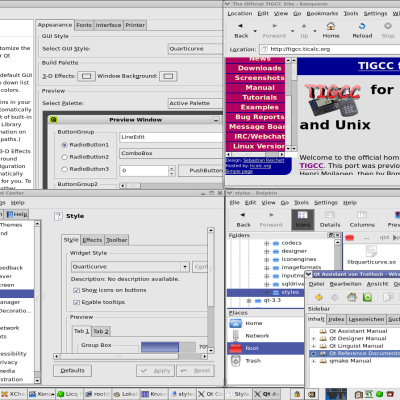Open Downloads link on TIGCC site
Screen dimensions: 400x400
click(x=259, y=68)
